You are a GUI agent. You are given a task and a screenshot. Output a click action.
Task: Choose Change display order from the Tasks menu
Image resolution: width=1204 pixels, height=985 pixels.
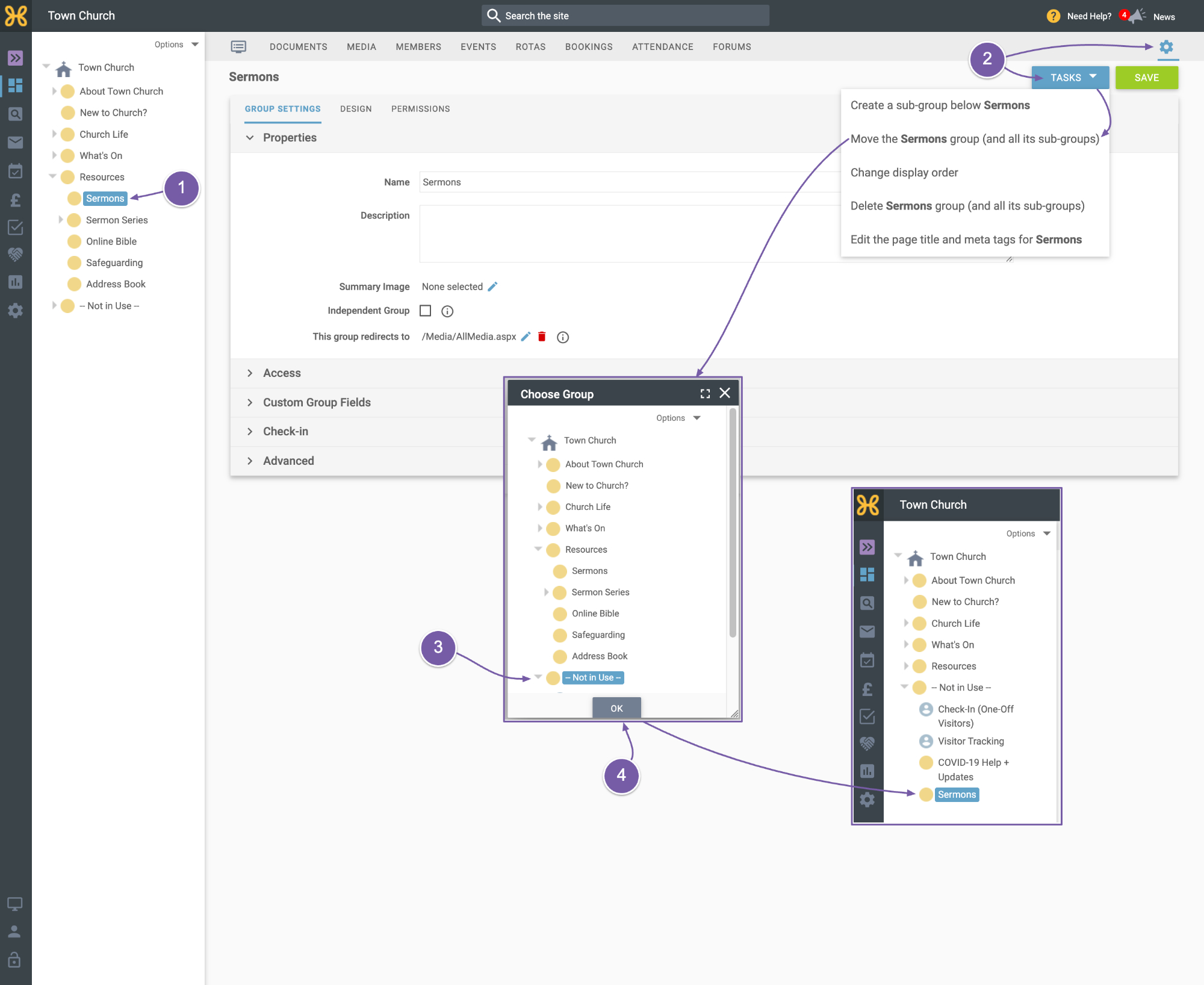(904, 173)
